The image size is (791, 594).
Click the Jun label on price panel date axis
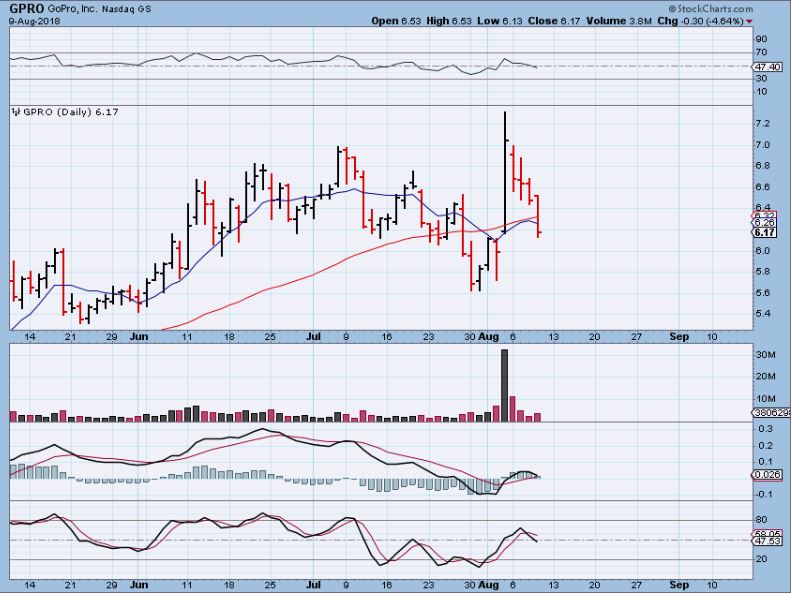click(x=139, y=337)
